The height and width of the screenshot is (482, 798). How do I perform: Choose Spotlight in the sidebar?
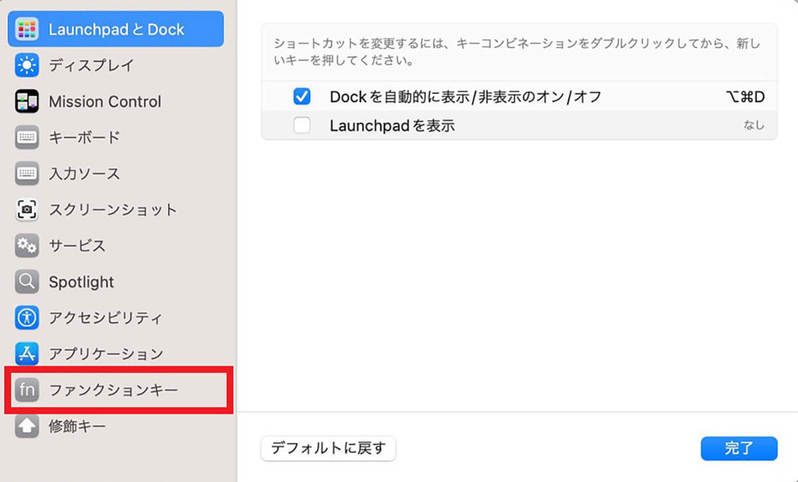pyautogui.click(x=81, y=282)
